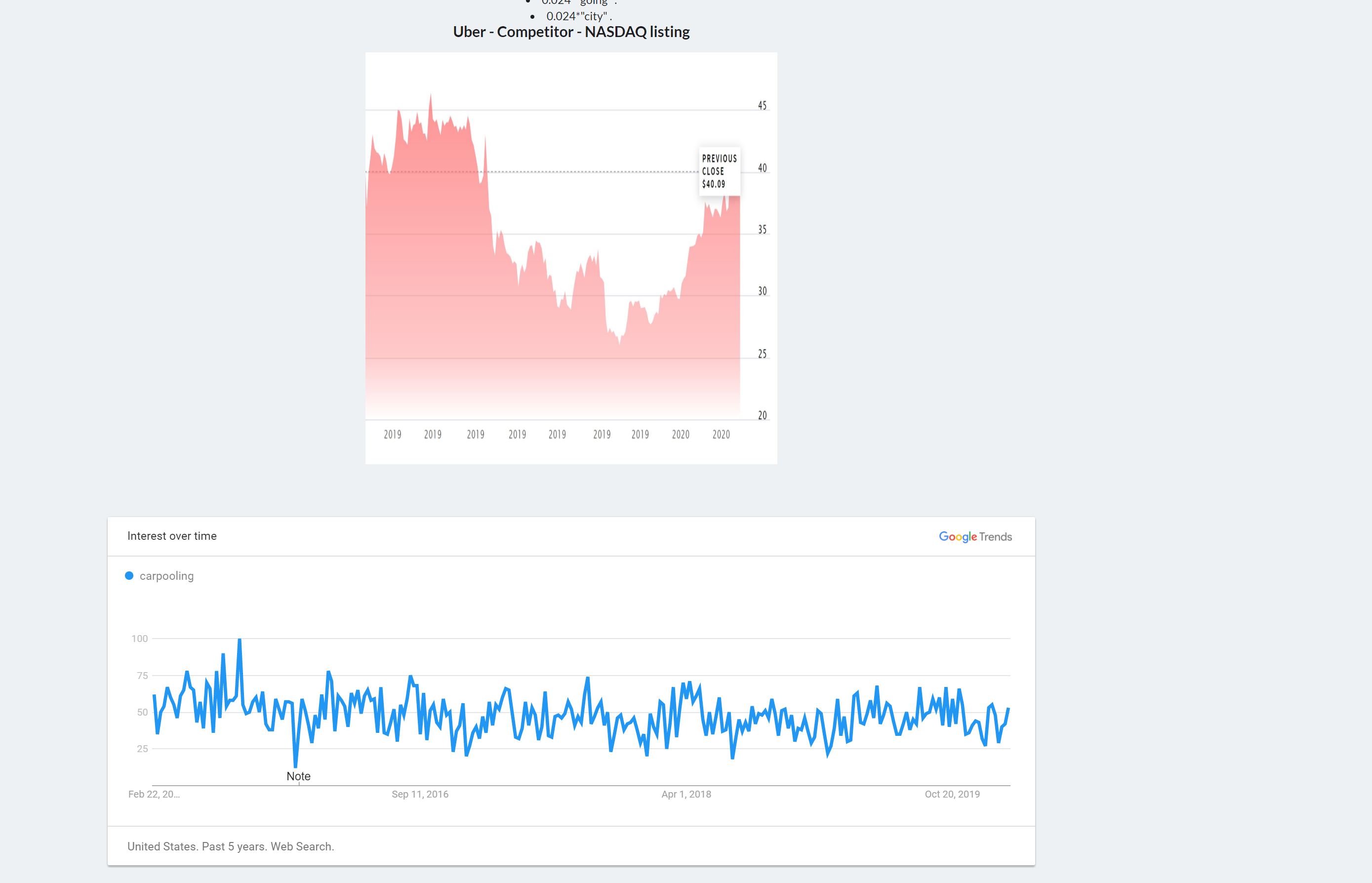
Task: Click the 20 price label on stock chart
Action: (x=762, y=415)
